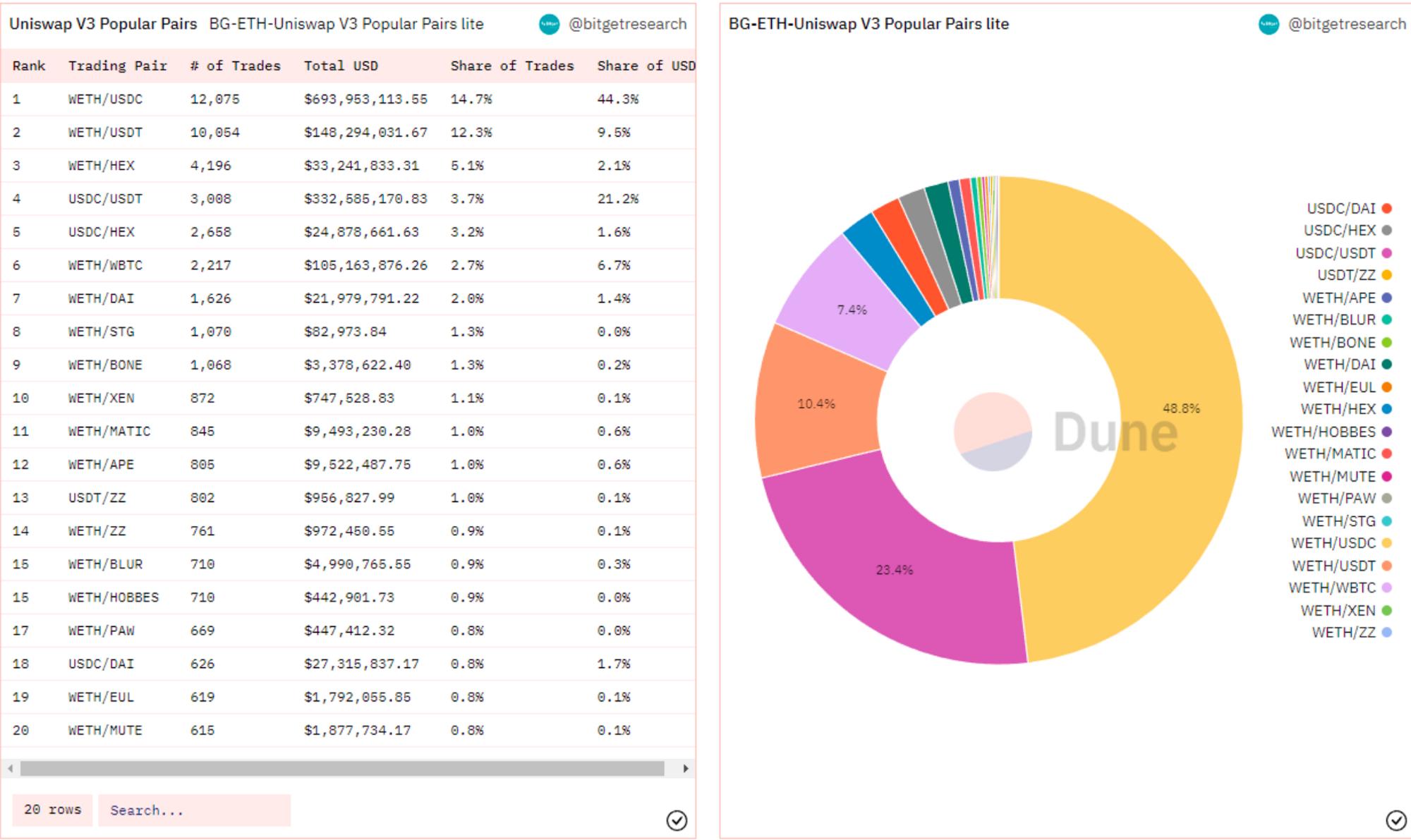The width and height of the screenshot is (1411, 840).
Task: Click the table's right scroll arrow
Action: [686, 768]
